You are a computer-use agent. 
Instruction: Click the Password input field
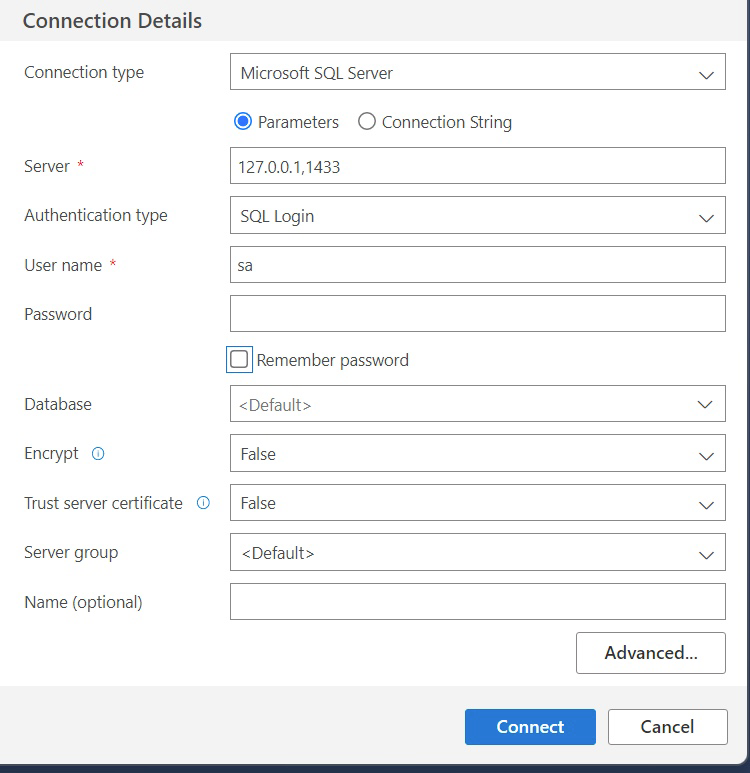[477, 314]
